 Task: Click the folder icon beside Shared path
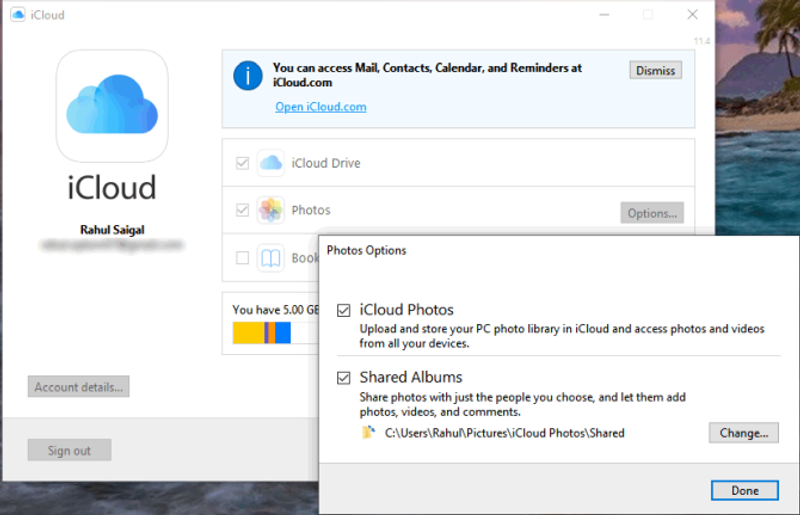click(x=367, y=433)
